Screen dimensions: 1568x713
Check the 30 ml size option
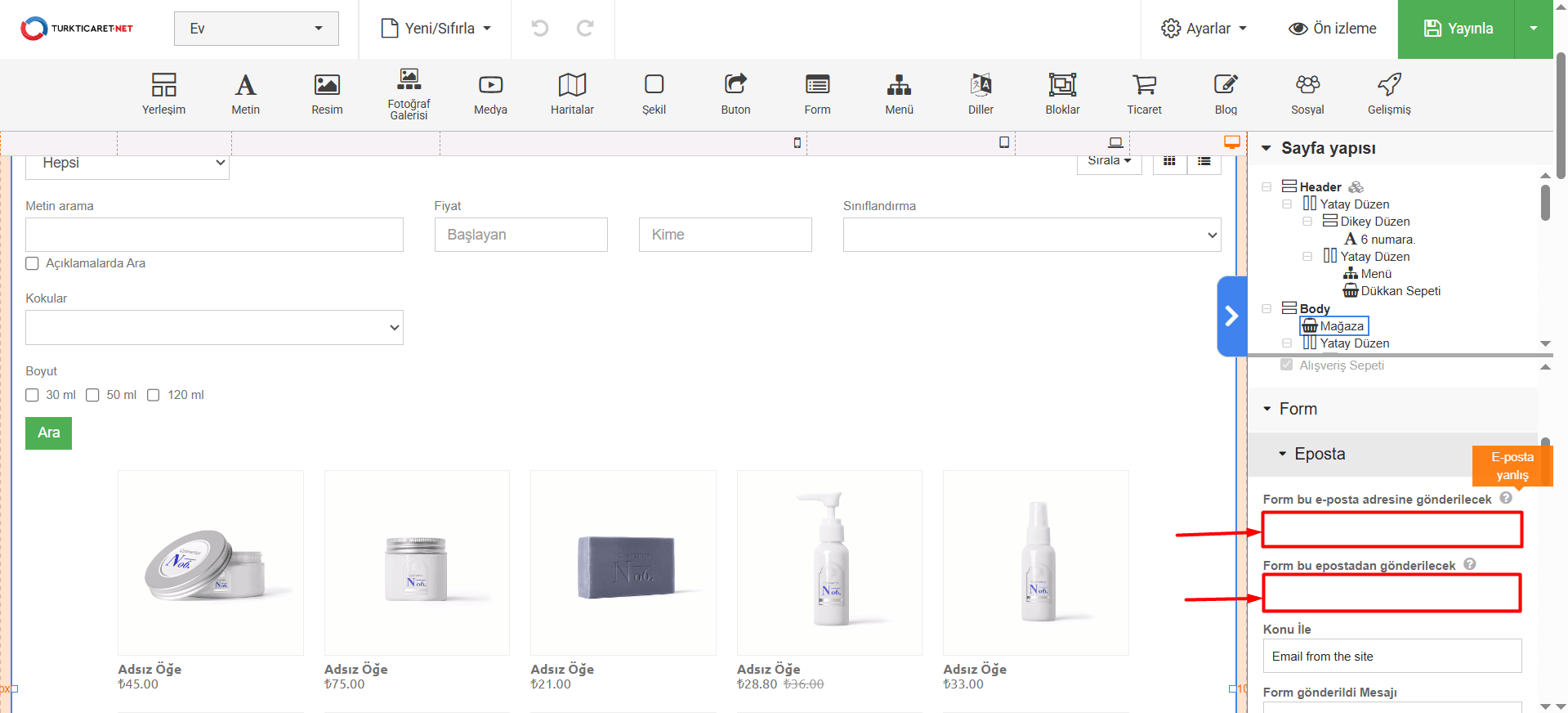[33, 395]
